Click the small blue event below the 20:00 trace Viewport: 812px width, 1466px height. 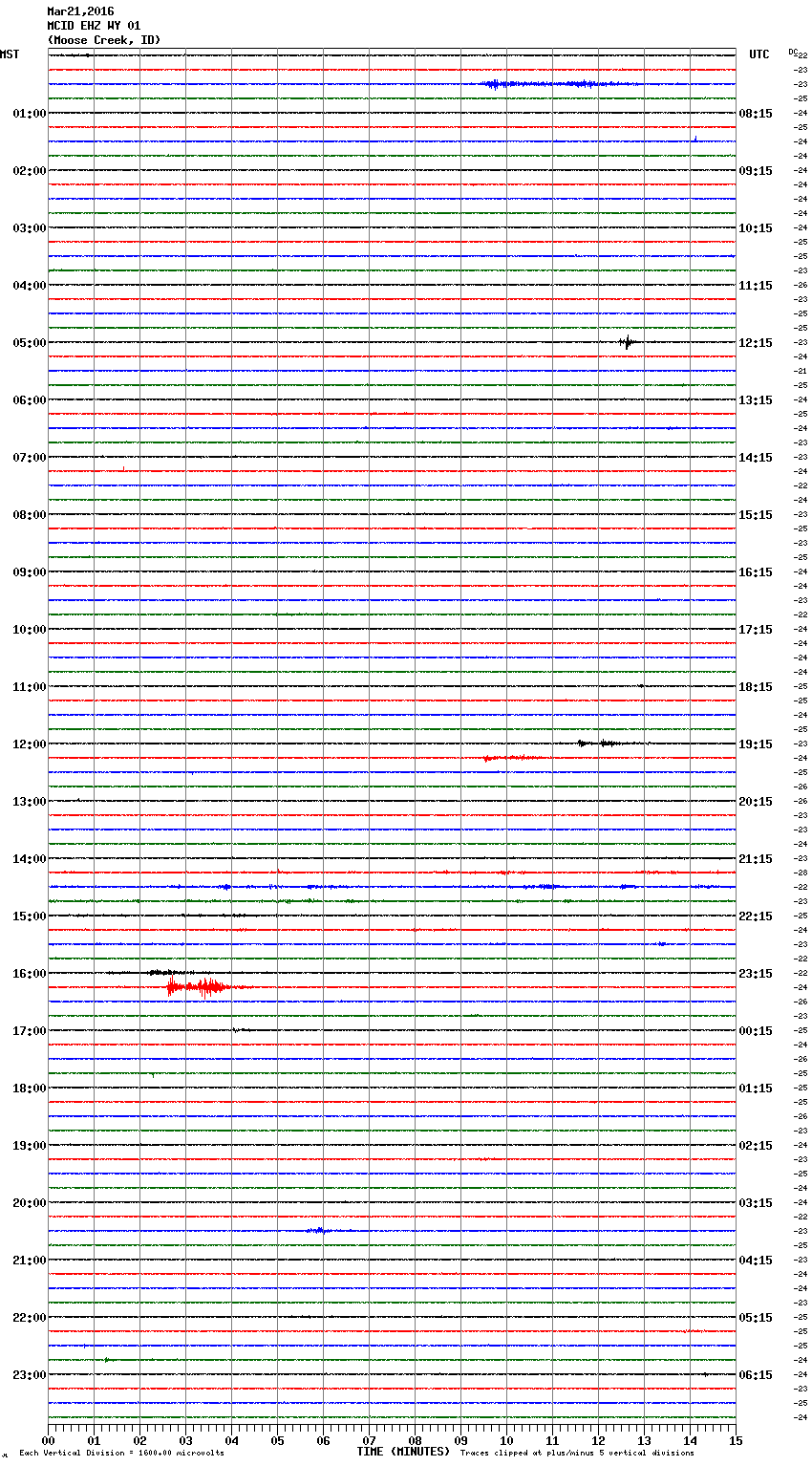[319, 1230]
